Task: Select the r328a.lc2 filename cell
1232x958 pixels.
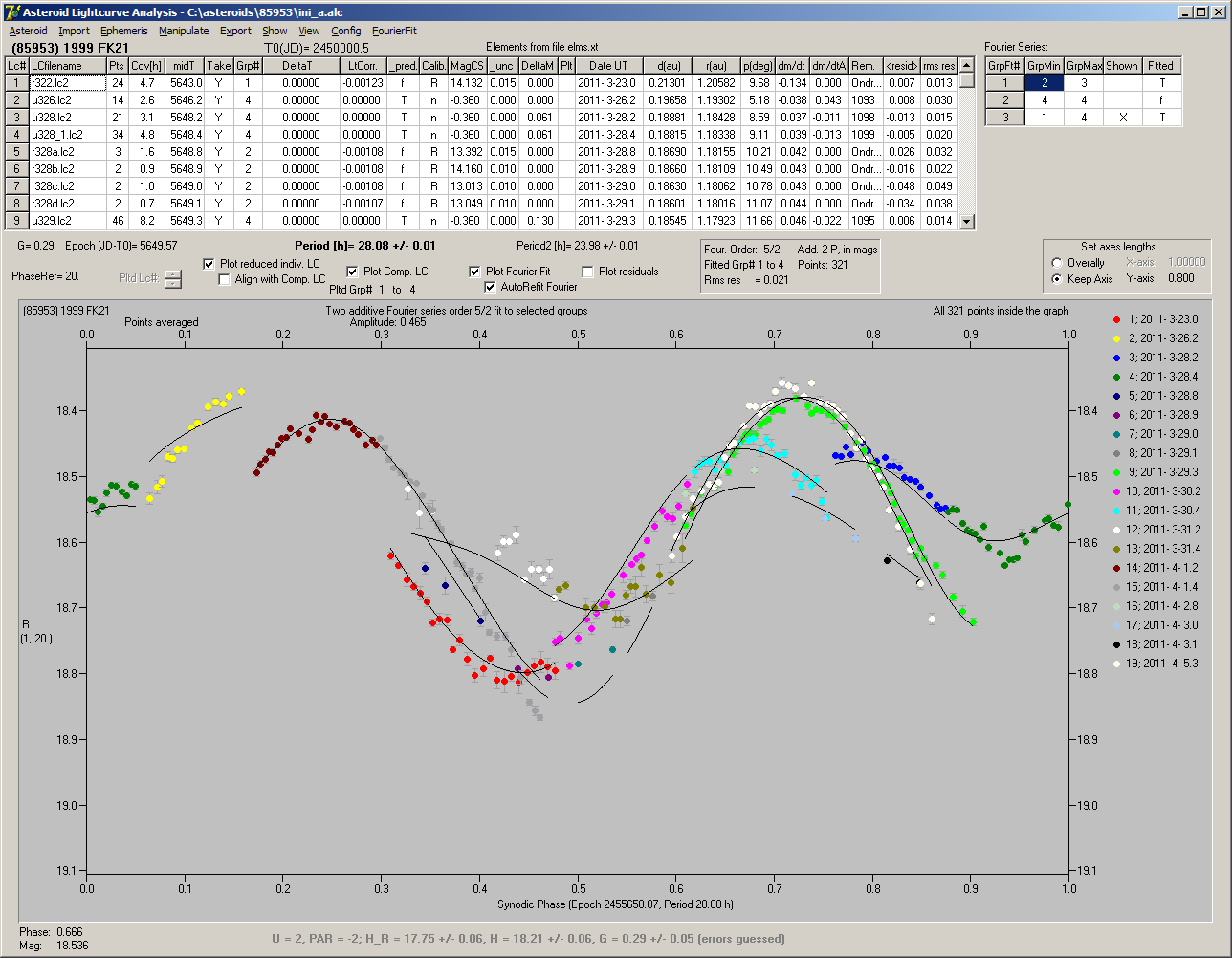Action: coord(67,152)
